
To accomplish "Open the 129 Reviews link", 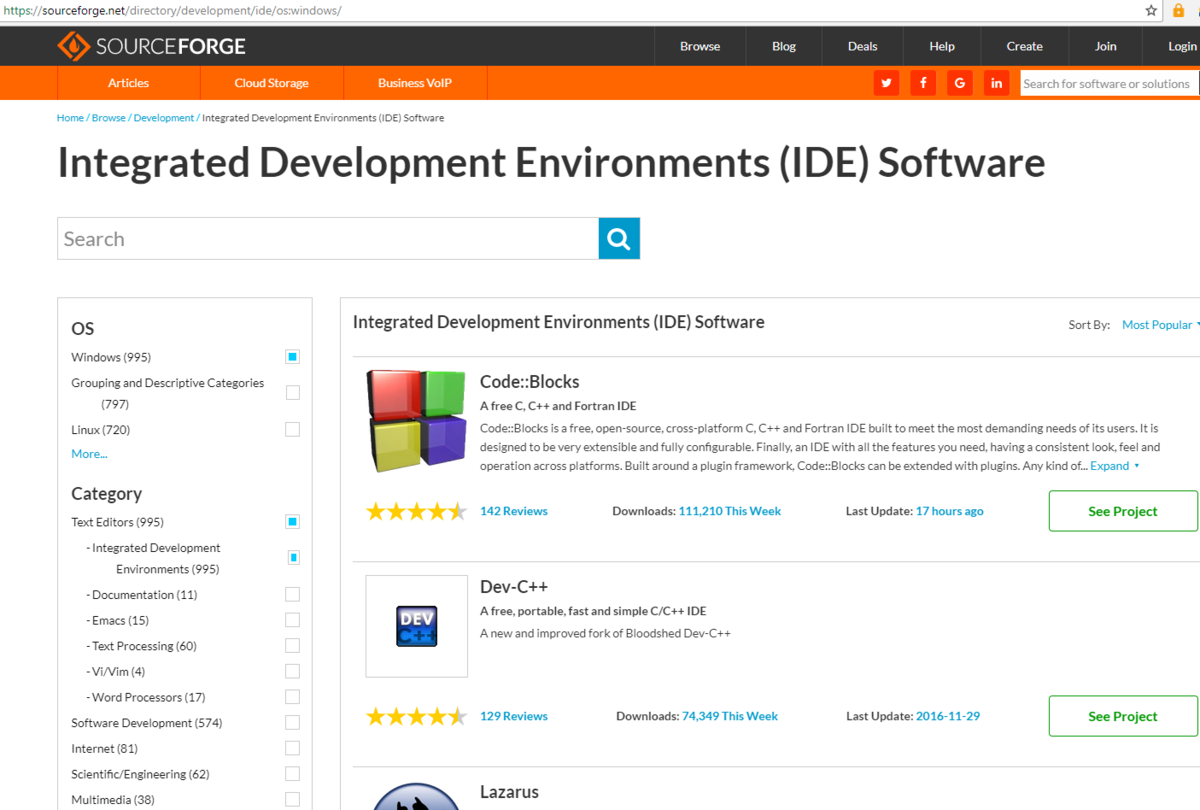I will point(514,716).
